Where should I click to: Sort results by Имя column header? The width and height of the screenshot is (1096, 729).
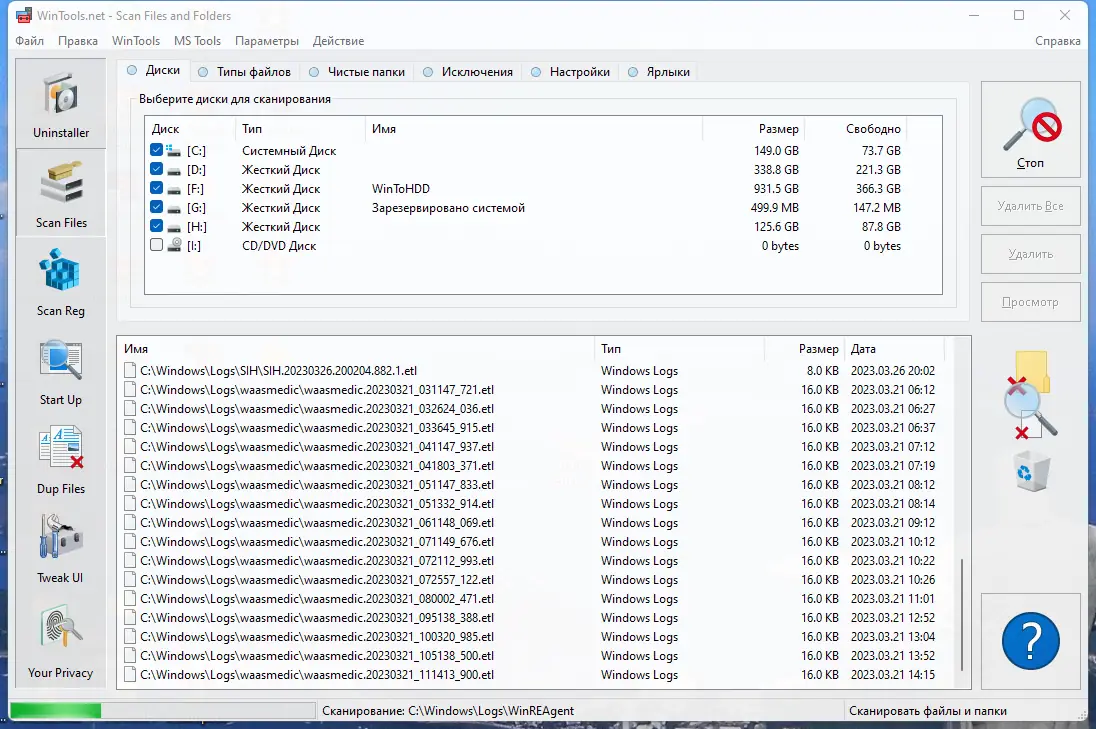coord(356,348)
